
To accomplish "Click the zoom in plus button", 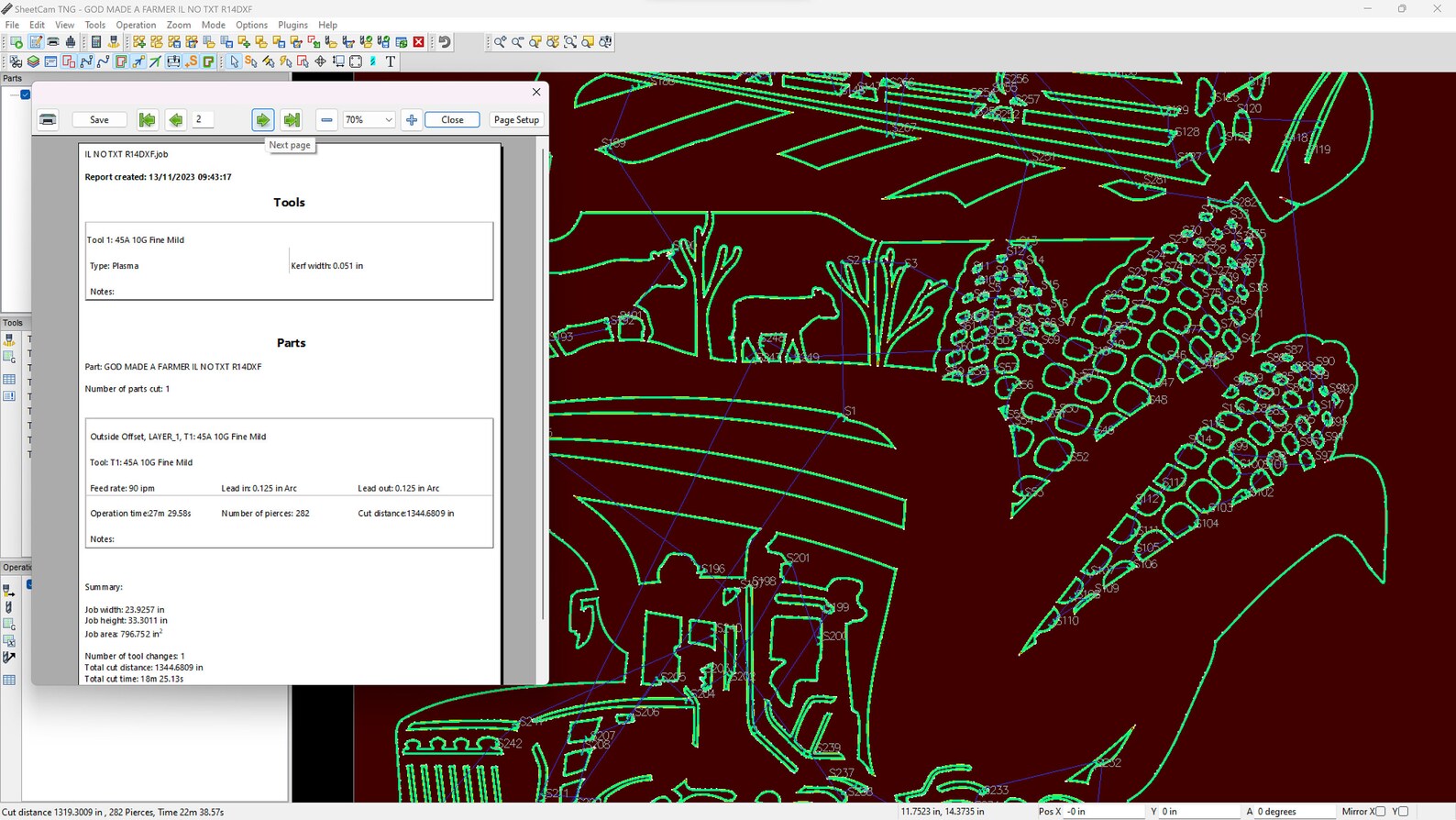I will coord(412,120).
